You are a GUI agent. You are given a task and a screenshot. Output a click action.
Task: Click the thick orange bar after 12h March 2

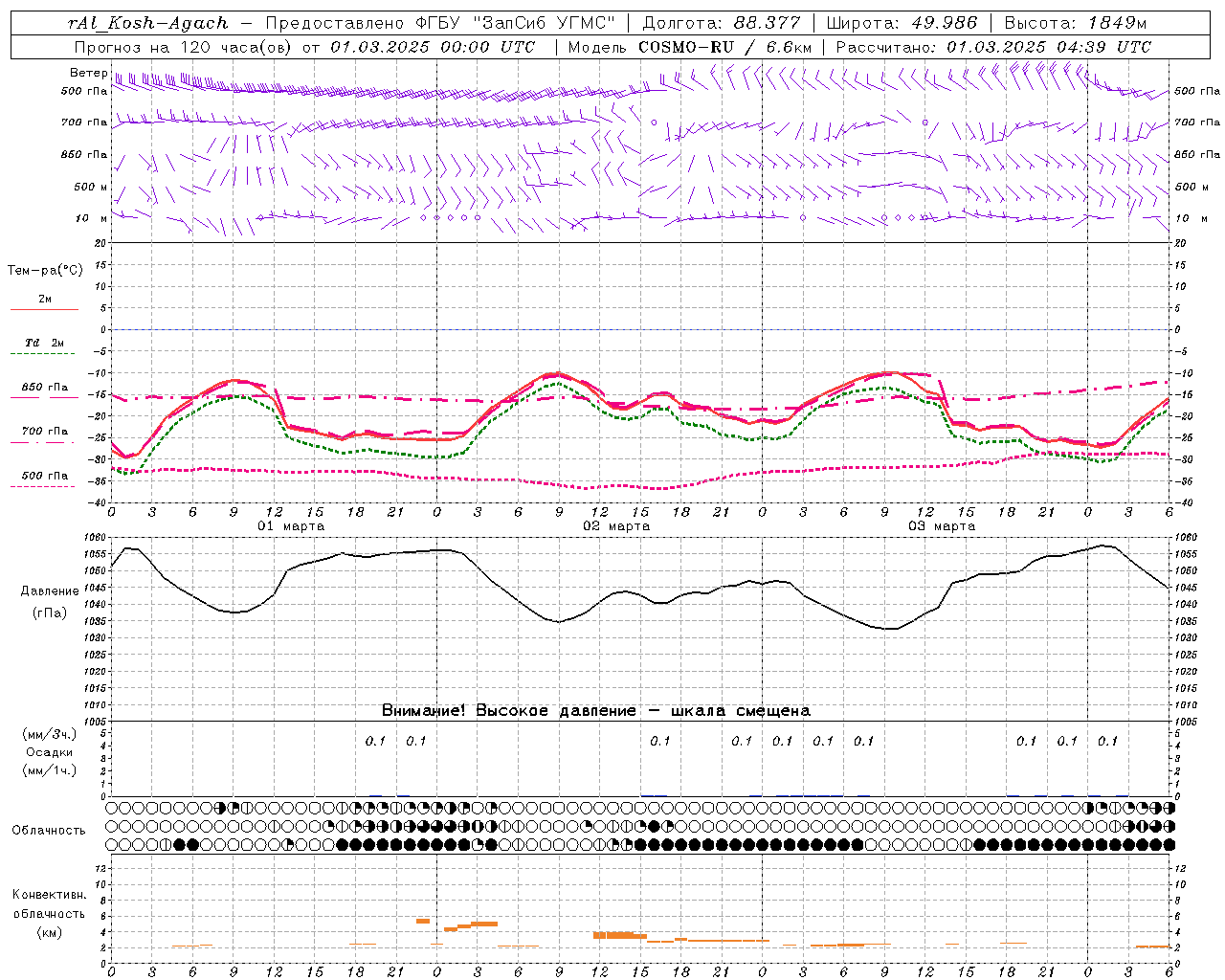(x=620, y=935)
